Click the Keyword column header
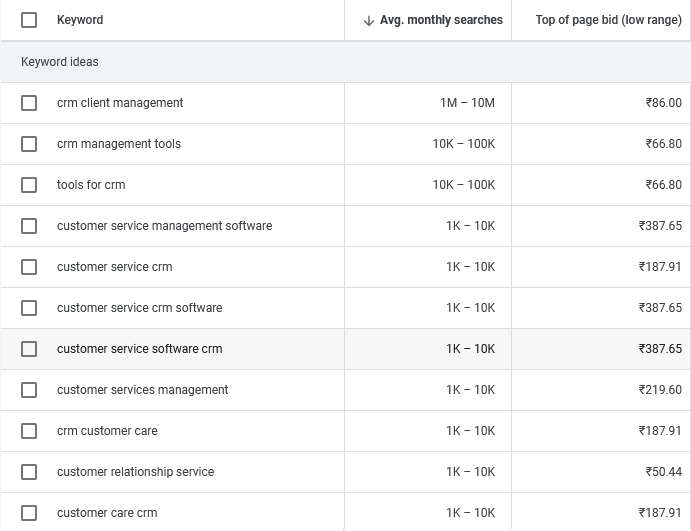Image resolution: width=691 pixels, height=531 pixels. tap(80, 20)
